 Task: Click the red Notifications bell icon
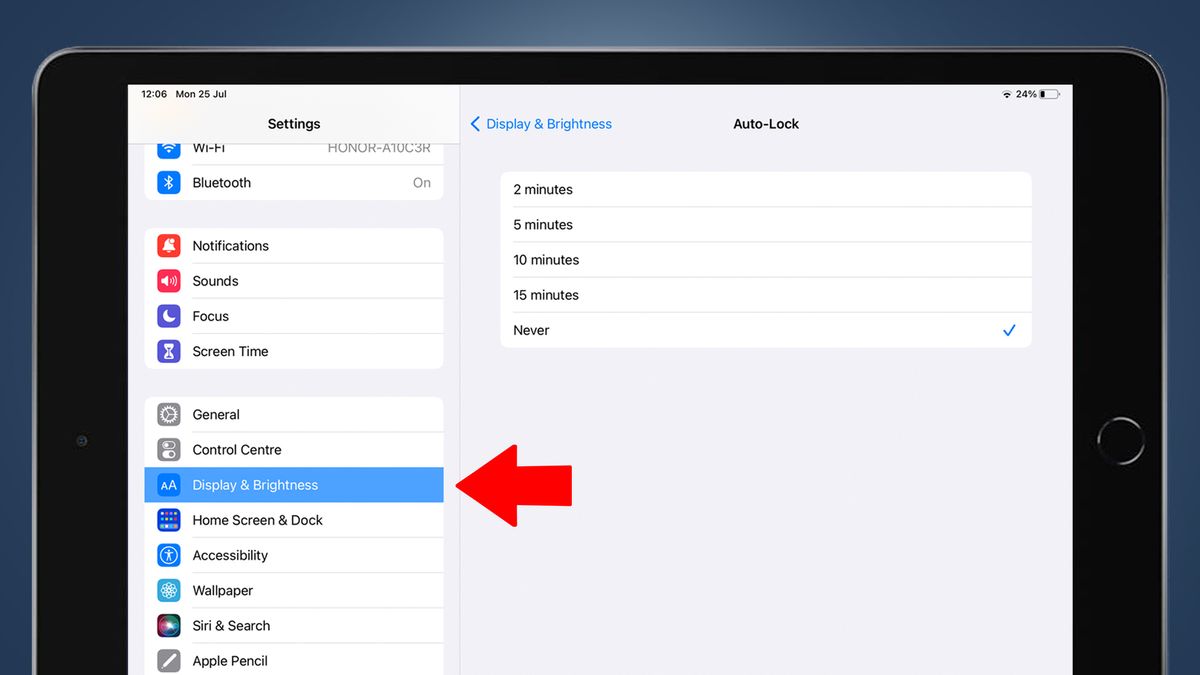tap(168, 245)
